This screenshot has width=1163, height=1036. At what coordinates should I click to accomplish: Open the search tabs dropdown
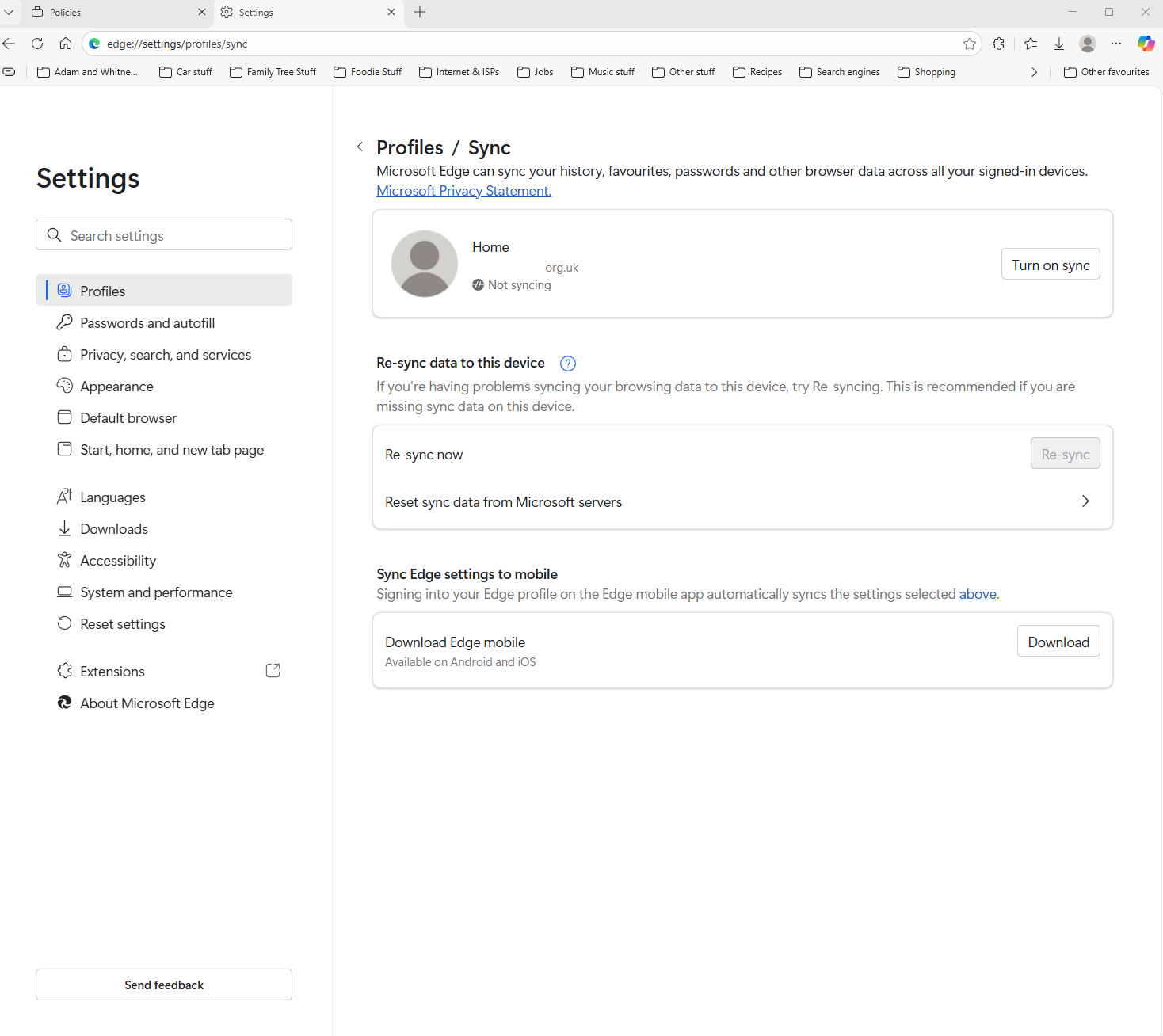pyautogui.click(x=10, y=12)
